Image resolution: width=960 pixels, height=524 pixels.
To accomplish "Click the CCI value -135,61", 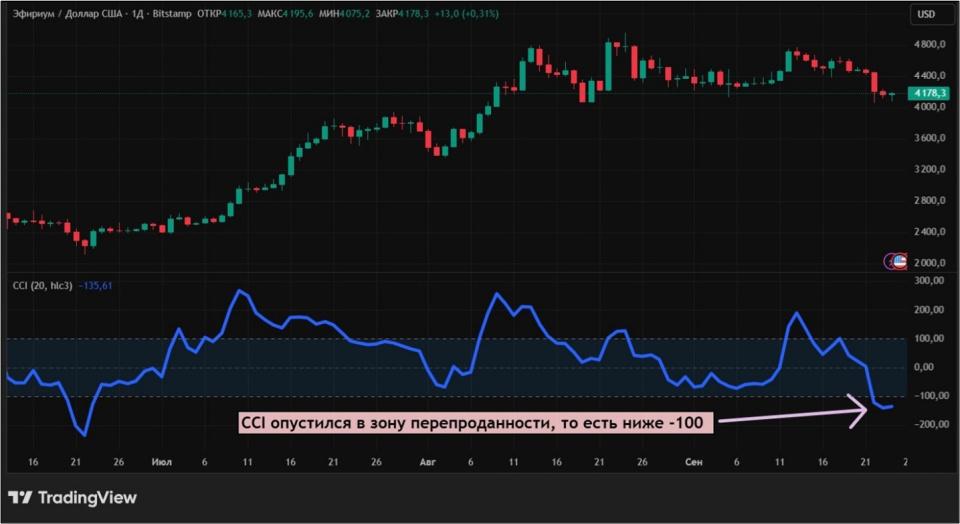I will (98, 287).
